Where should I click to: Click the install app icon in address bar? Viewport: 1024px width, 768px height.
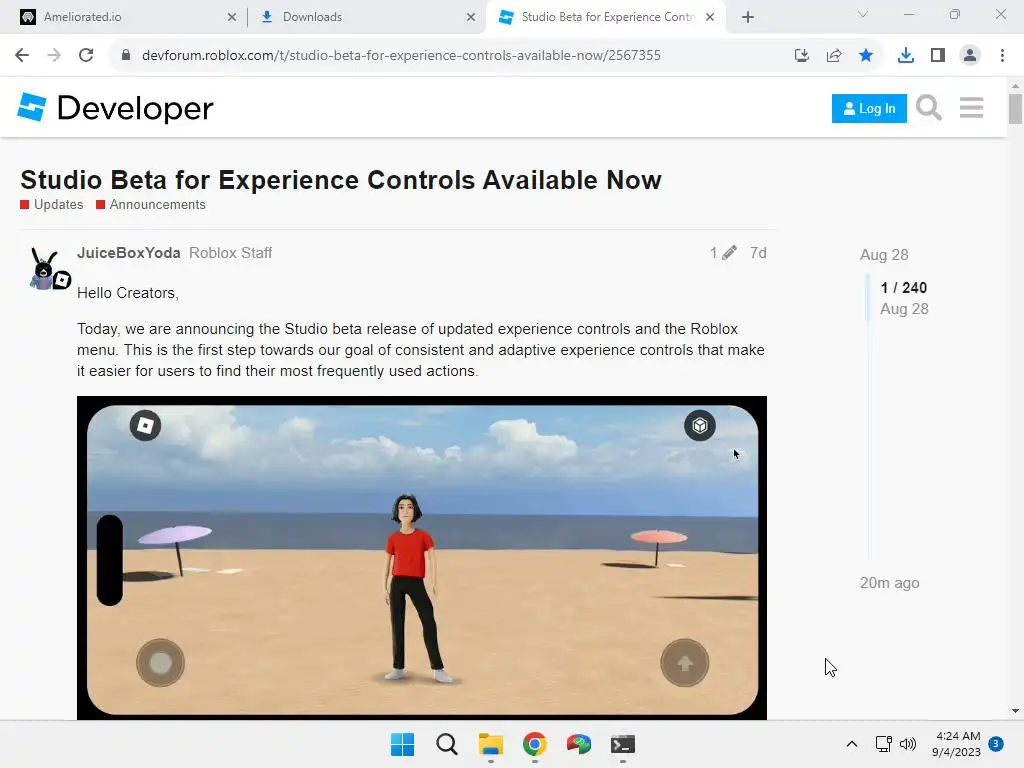click(x=802, y=55)
